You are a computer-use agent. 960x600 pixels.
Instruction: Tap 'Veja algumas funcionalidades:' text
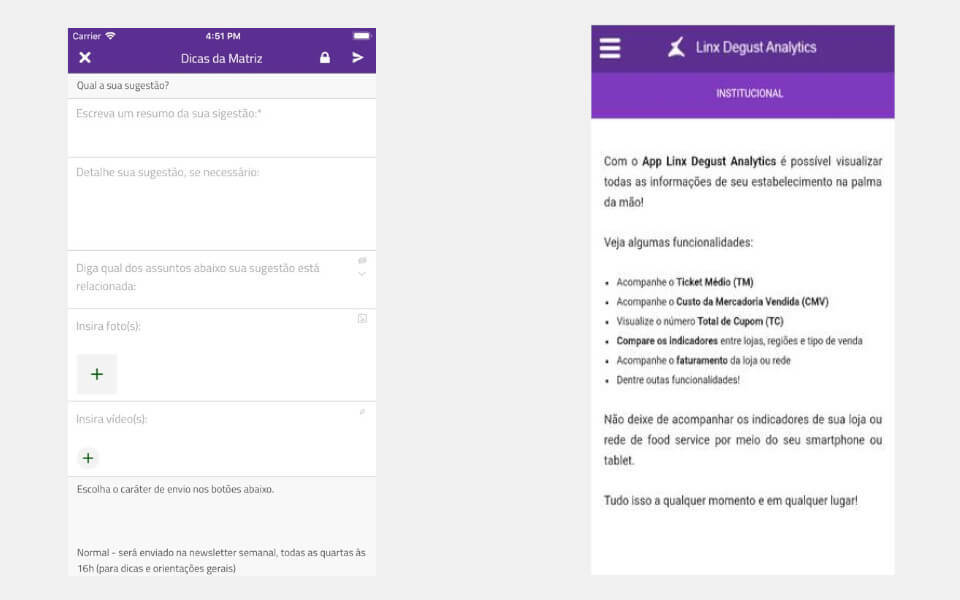678,242
